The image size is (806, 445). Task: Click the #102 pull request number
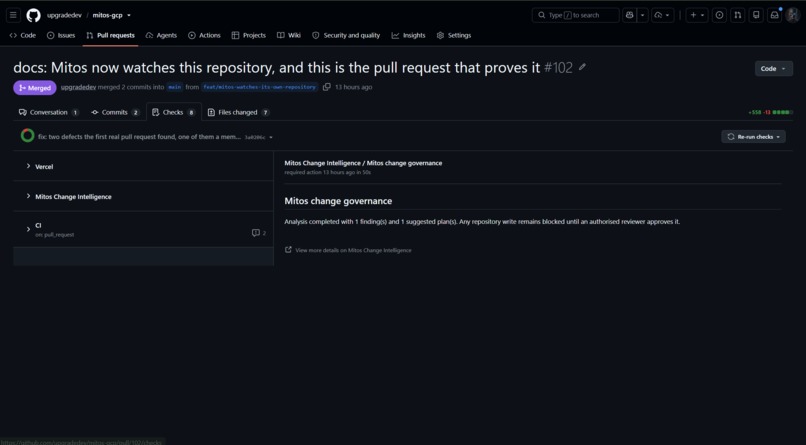(558, 67)
